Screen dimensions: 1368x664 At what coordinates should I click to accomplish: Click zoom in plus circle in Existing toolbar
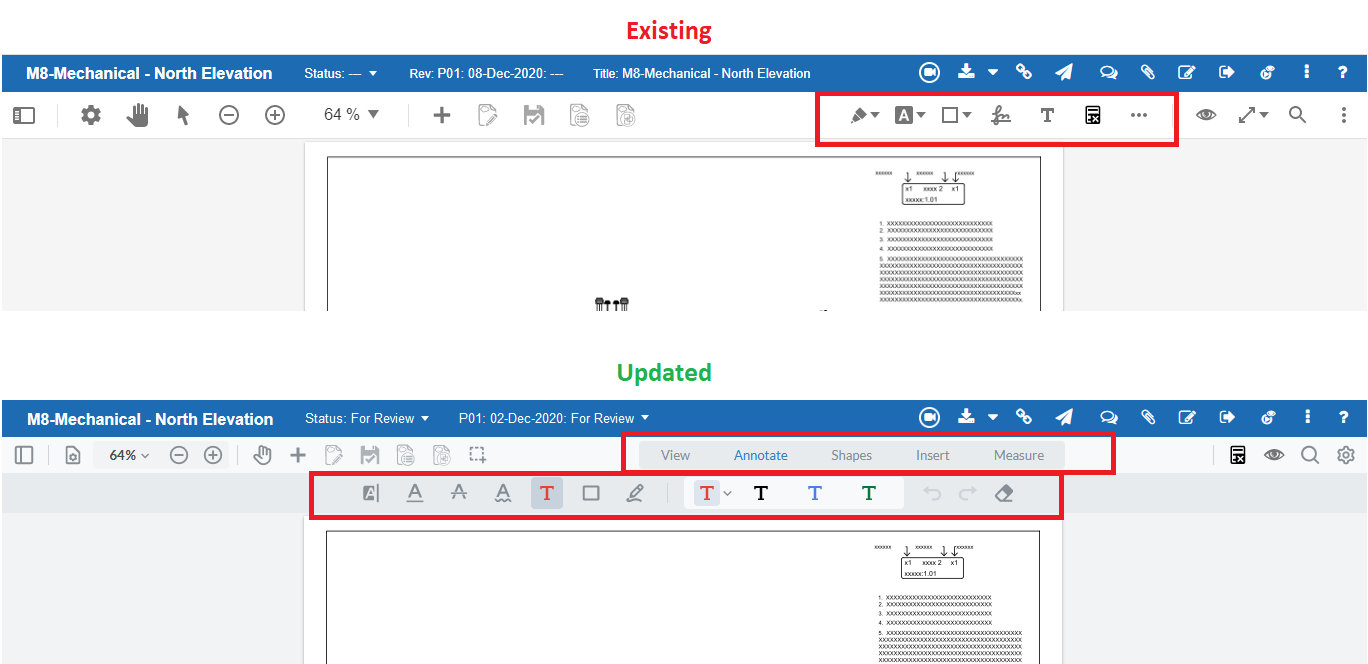click(x=275, y=115)
